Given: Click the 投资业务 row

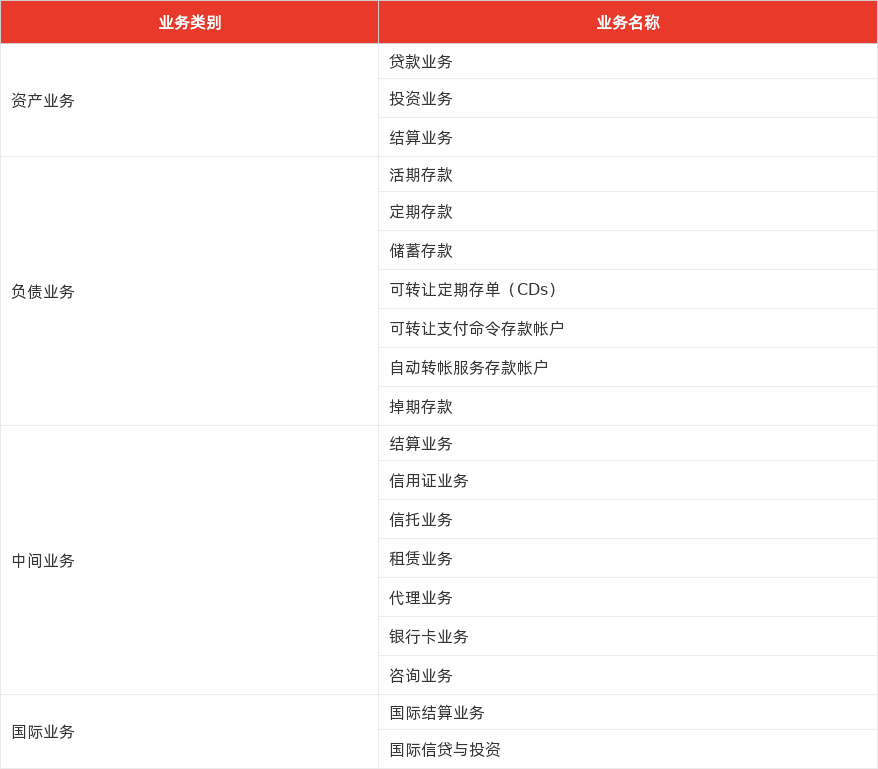Looking at the screenshot, I should tap(628, 99).
